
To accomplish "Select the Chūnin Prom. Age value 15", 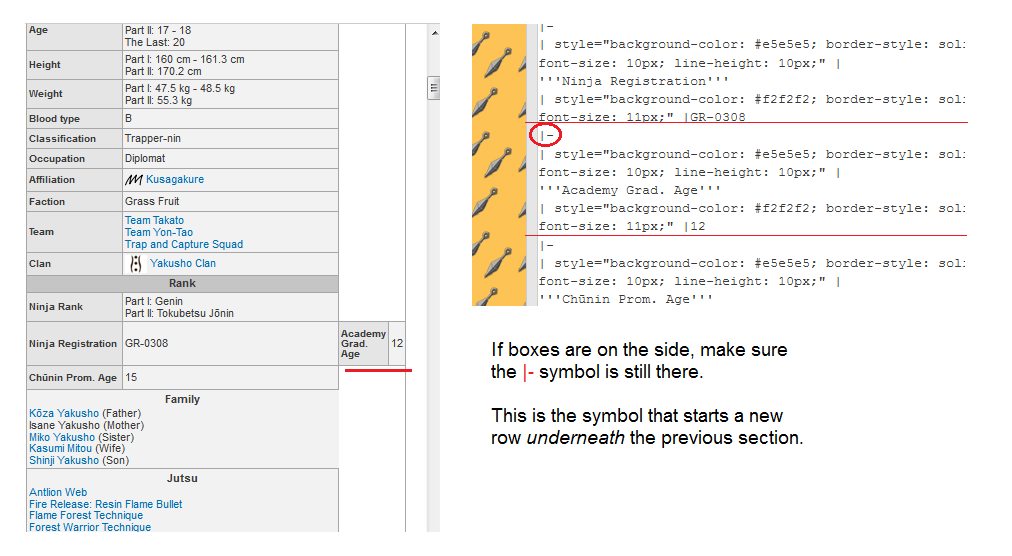I will point(131,377).
